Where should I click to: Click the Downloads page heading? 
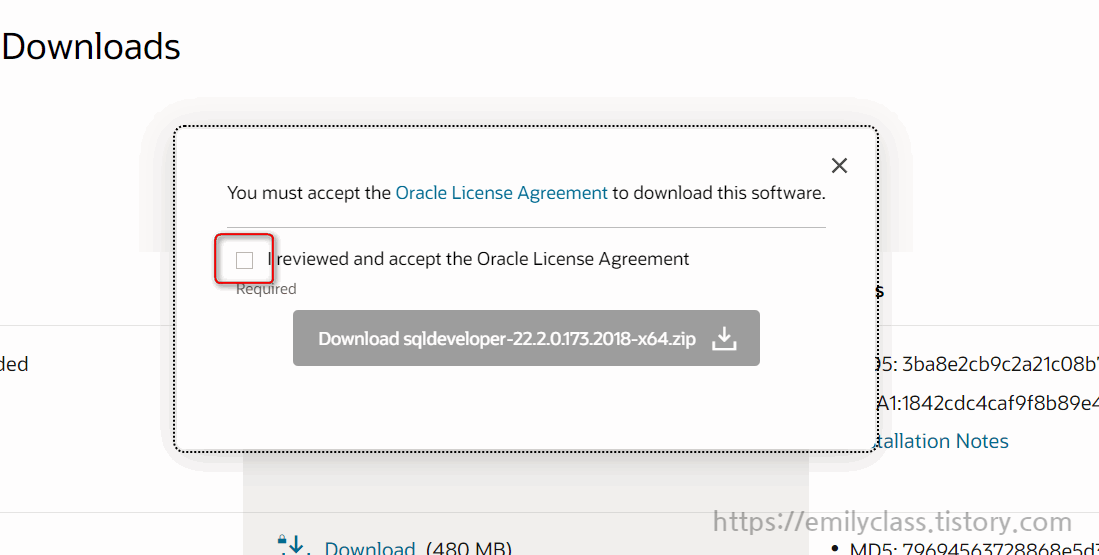click(x=90, y=47)
